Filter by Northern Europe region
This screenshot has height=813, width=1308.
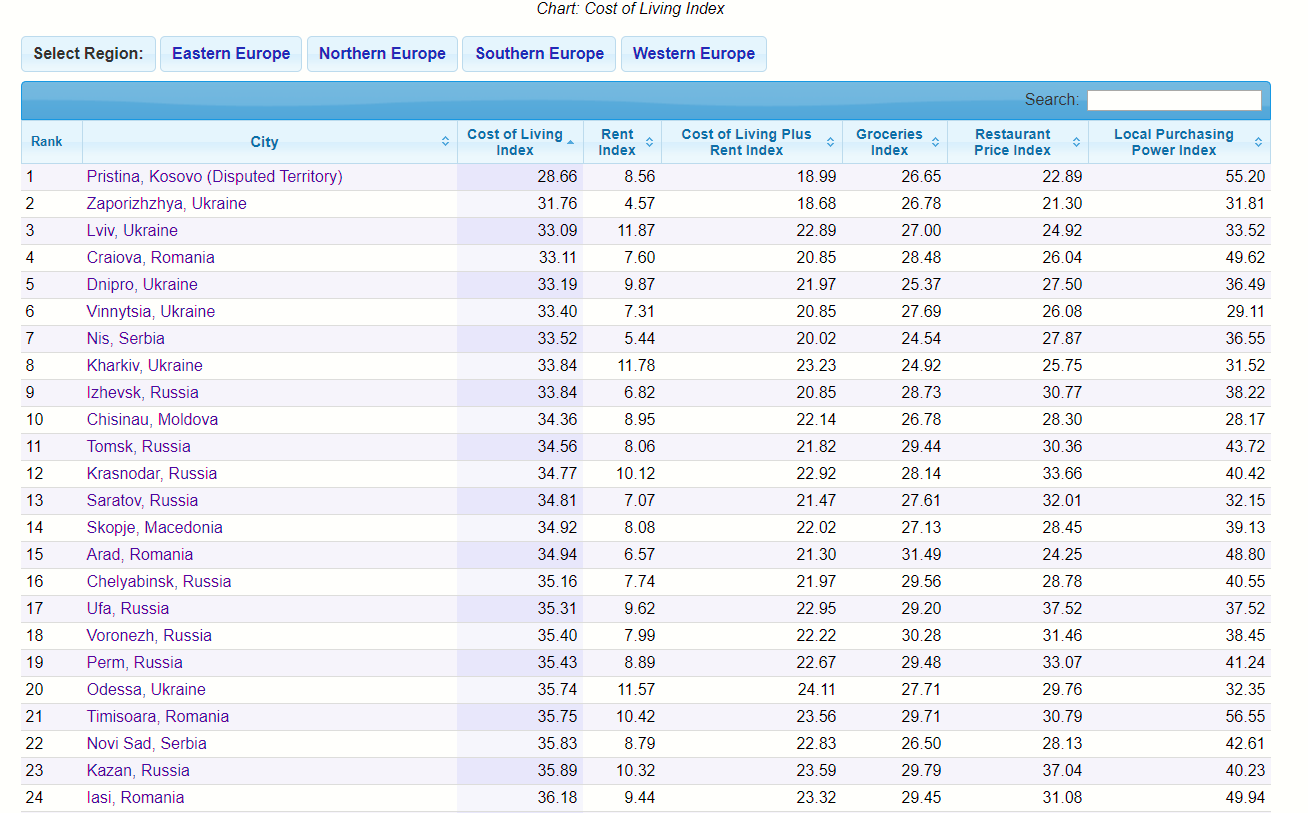coord(382,54)
